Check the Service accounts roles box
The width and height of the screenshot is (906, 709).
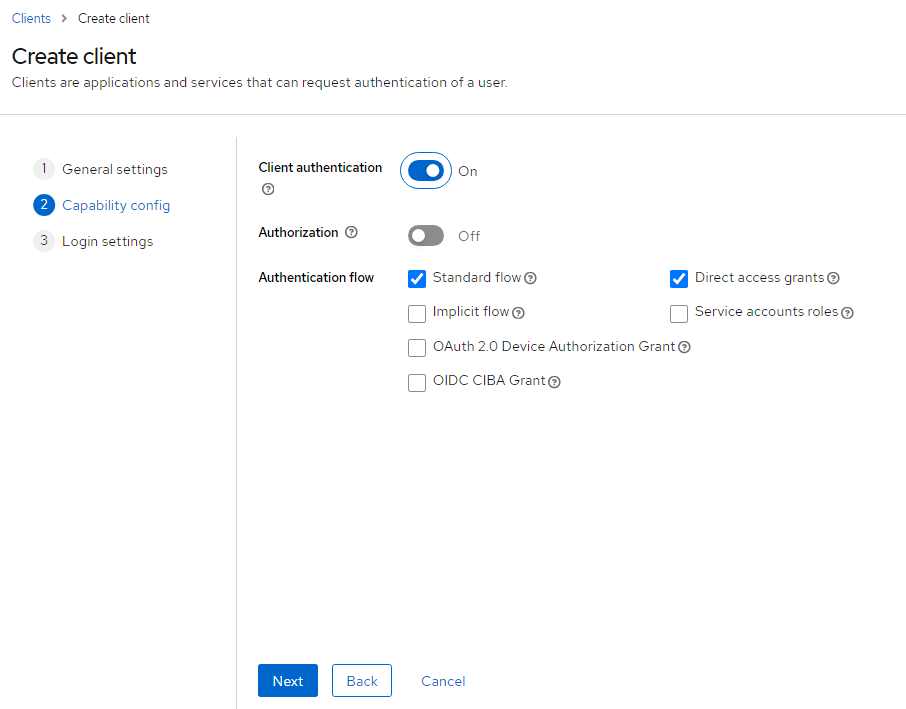(x=679, y=313)
